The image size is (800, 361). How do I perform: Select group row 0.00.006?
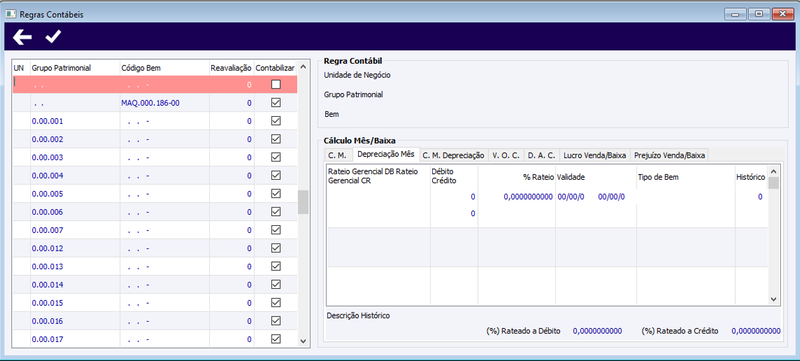tap(155, 212)
